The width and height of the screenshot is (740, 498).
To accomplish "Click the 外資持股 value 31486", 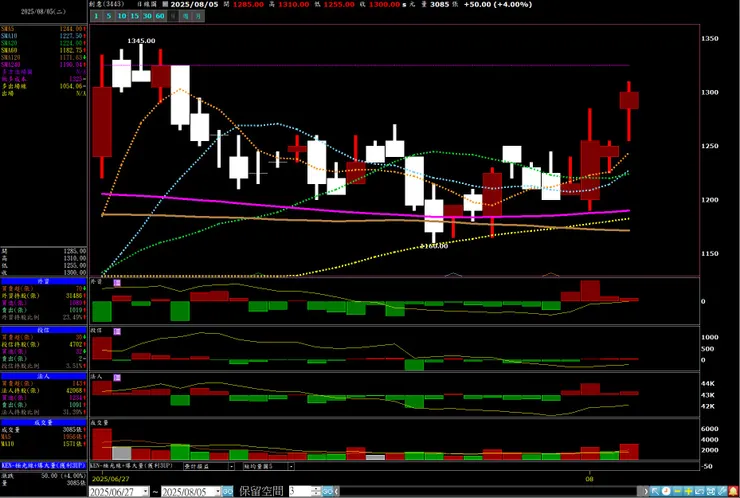I will pos(74,295).
